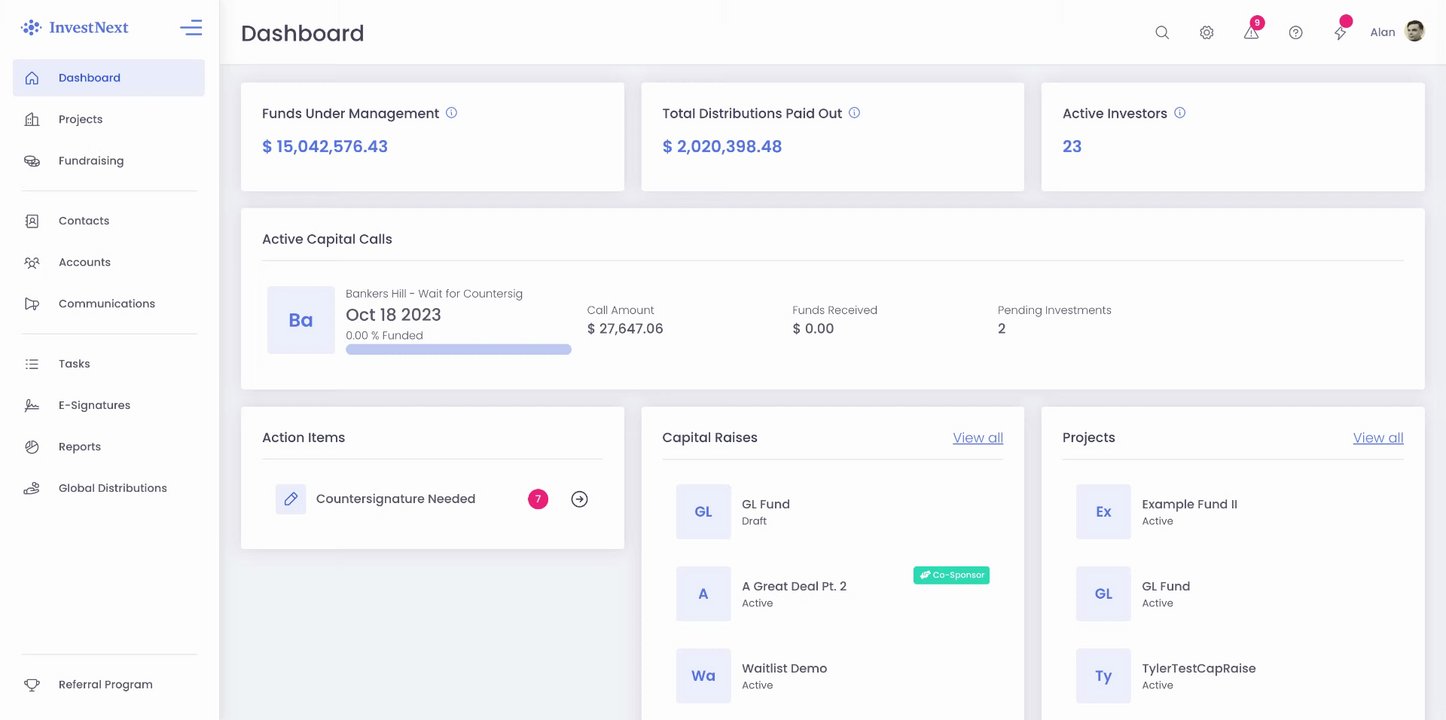Click View all in Capital Raises

click(x=977, y=438)
